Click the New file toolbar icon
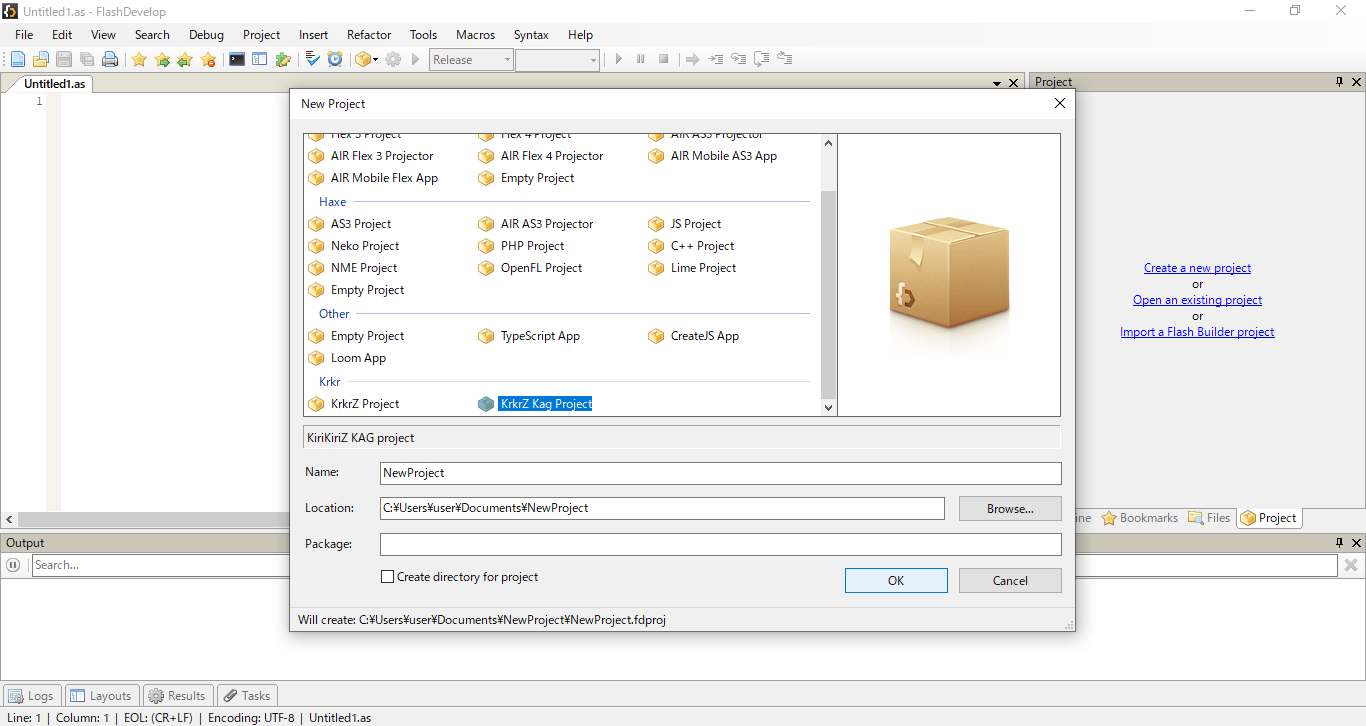This screenshot has width=1366, height=726. click(x=18, y=60)
